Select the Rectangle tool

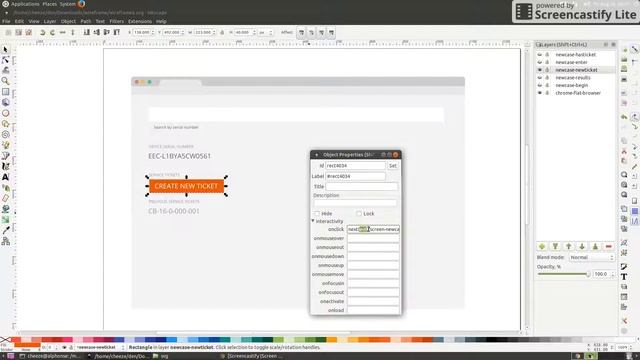[5, 92]
